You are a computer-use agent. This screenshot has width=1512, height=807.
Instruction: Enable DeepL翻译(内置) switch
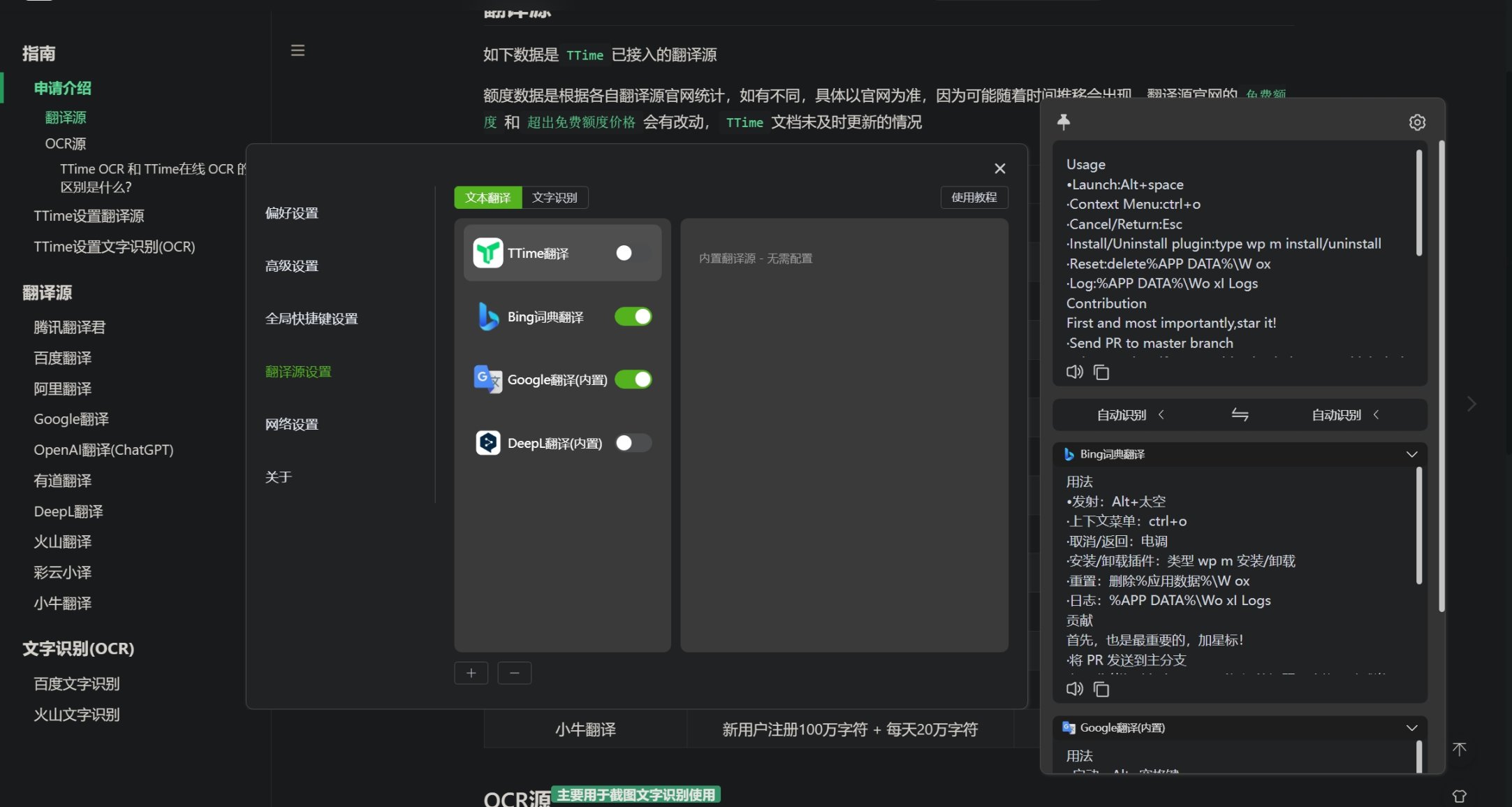pyautogui.click(x=633, y=443)
